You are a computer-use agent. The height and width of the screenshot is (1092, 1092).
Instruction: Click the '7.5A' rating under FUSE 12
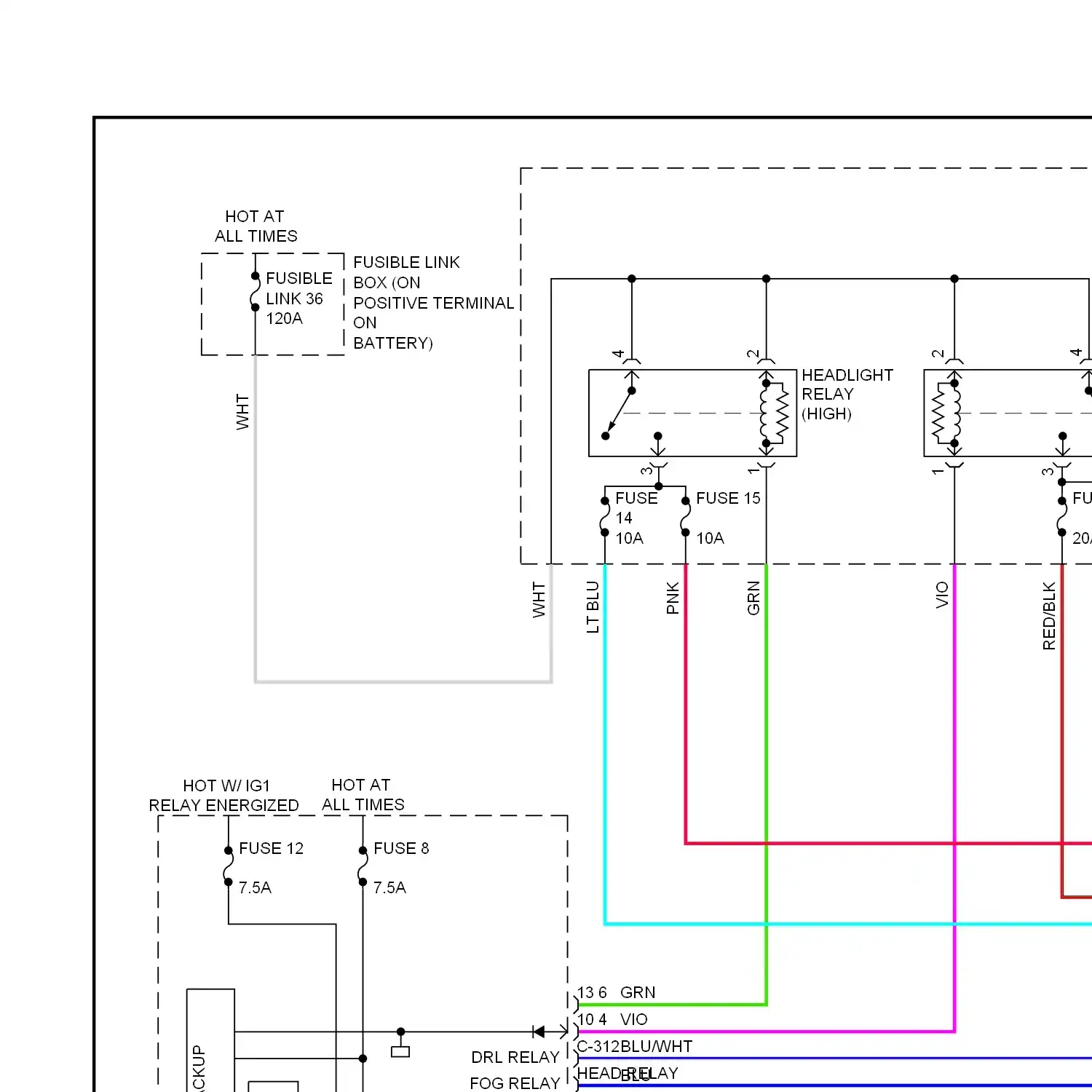tap(255, 887)
